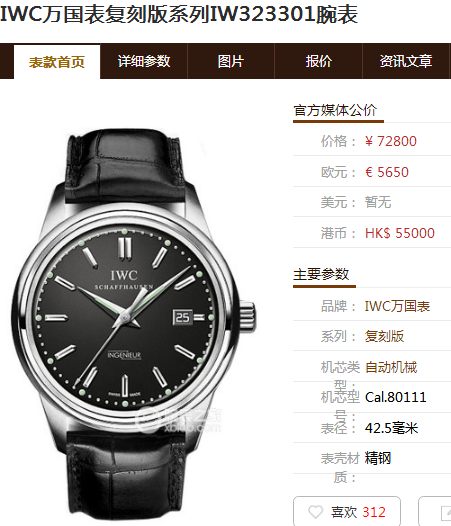451x526 pixels.
Task: Click the 喜欢 312 like button
Action: point(347,512)
